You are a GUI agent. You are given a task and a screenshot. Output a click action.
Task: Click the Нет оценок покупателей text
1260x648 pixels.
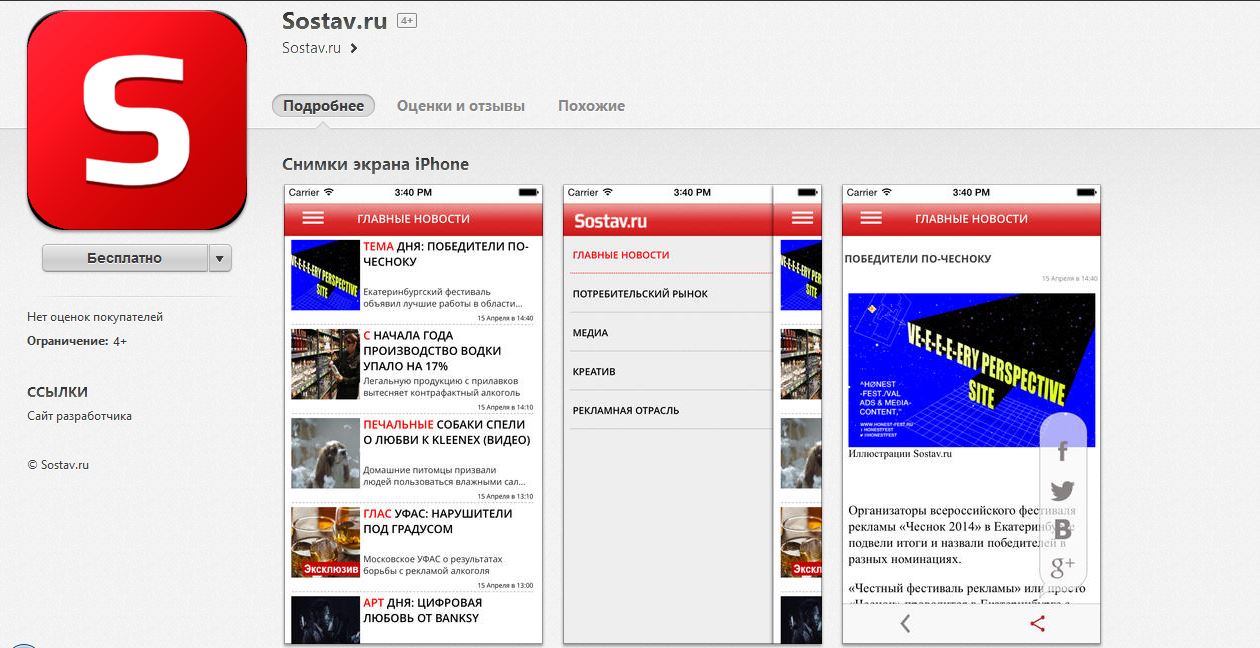click(95, 317)
